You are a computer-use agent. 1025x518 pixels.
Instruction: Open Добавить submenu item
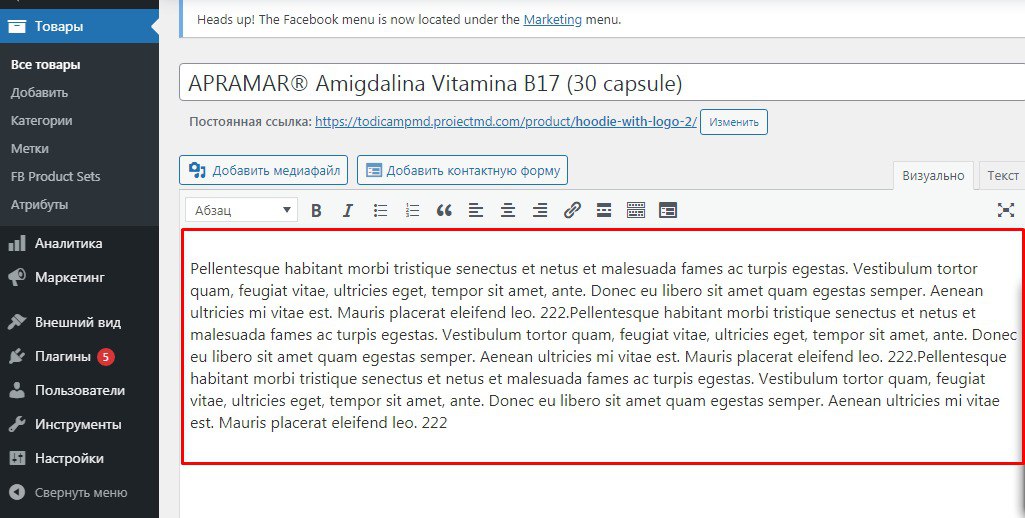39,93
